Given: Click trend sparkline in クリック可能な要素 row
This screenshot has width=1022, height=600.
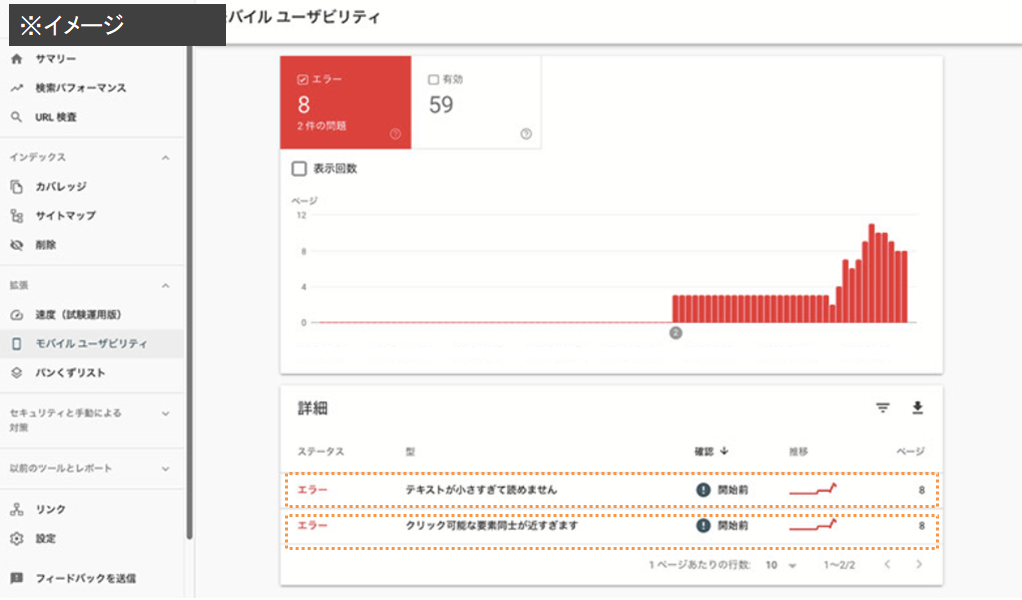Looking at the screenshot, I should pos(813,524).
